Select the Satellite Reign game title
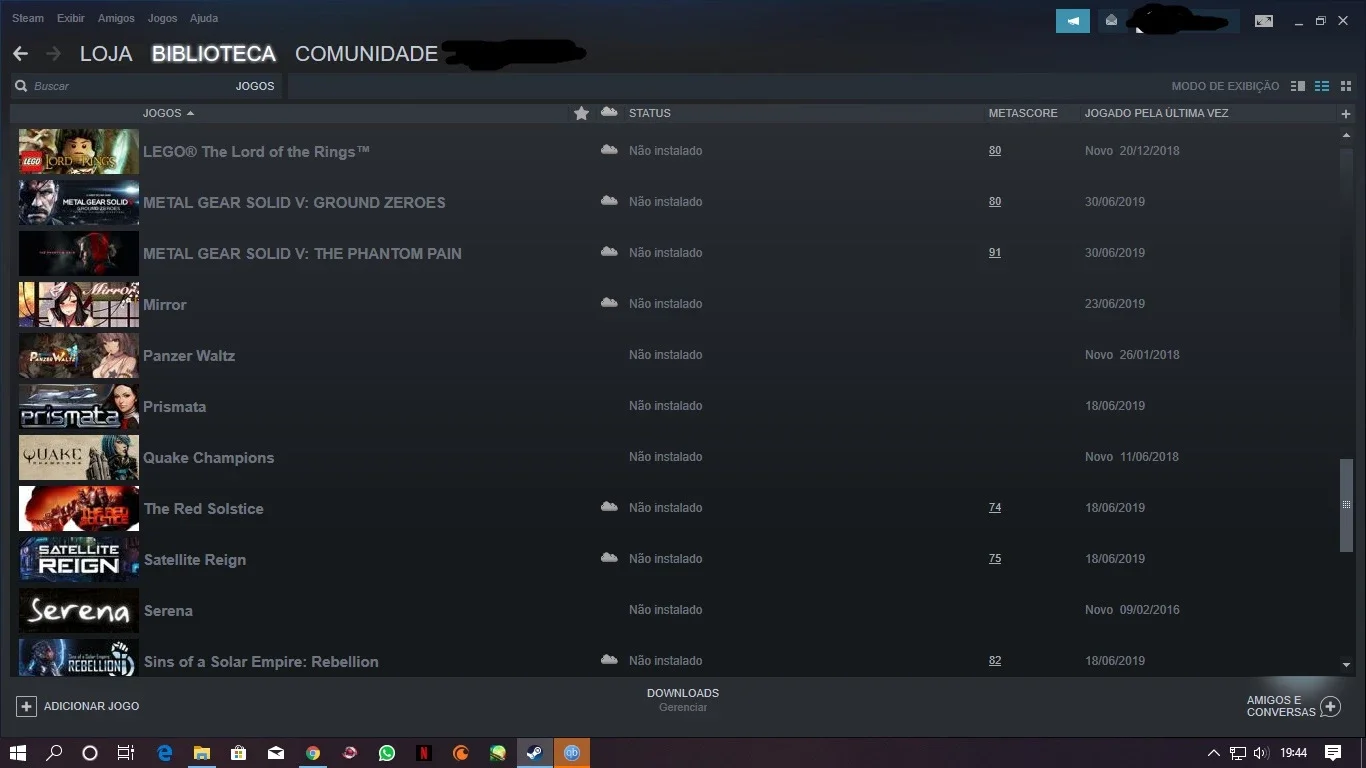This screenshot has height=768, width=1366. pyautogui.click(x=195, y=559)
